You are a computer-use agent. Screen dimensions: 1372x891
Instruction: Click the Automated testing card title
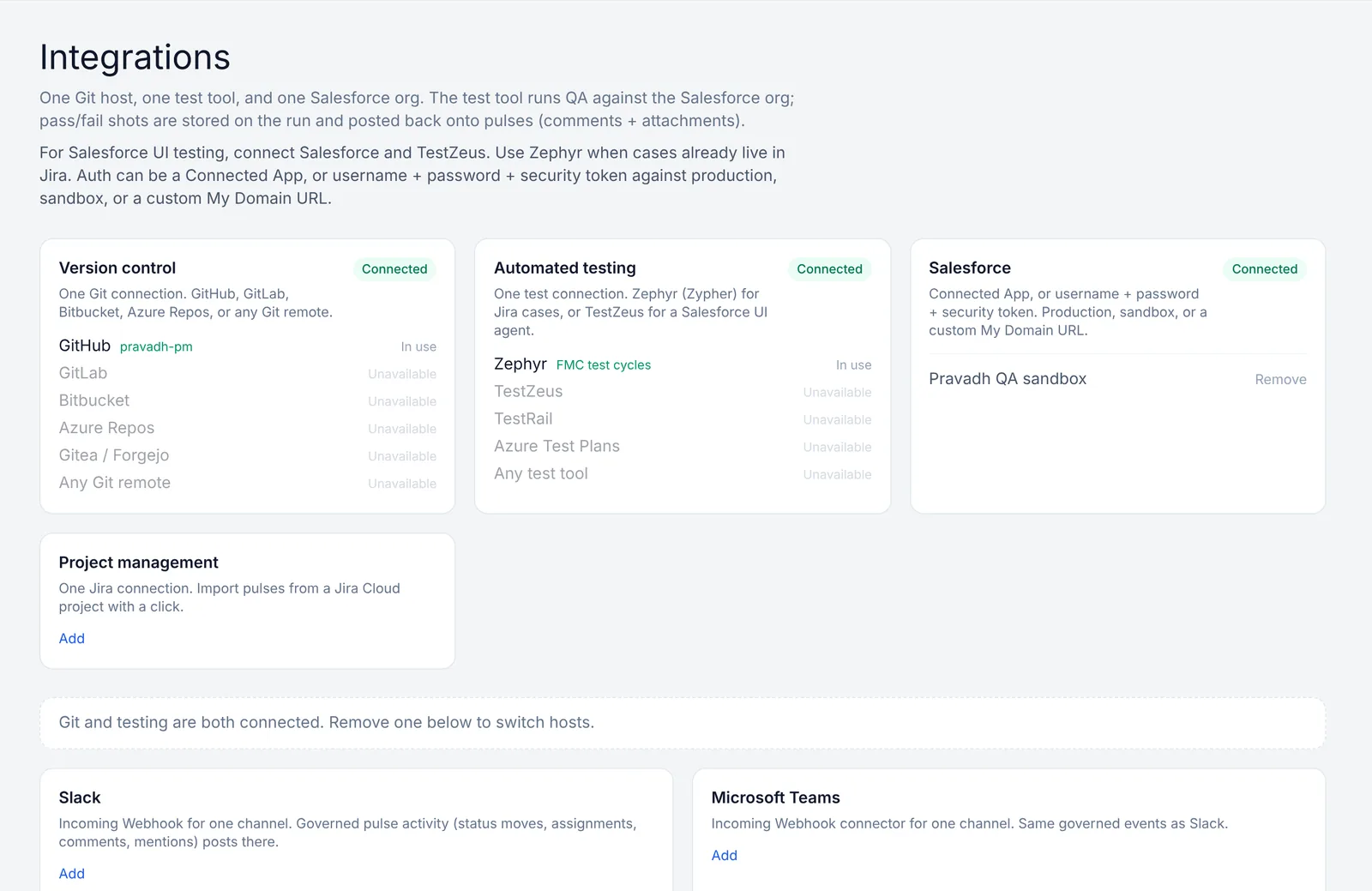(565, 268)
